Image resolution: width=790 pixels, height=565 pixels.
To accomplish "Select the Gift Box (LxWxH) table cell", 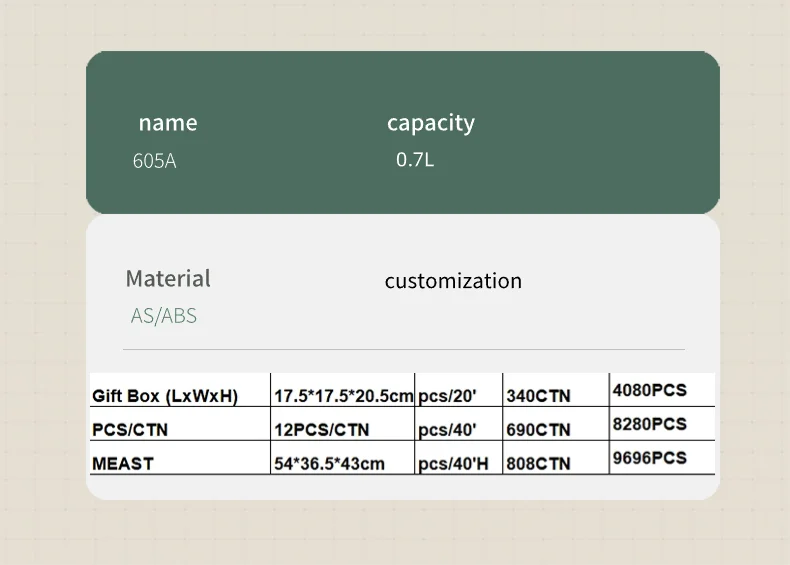I will coord(165,396).
